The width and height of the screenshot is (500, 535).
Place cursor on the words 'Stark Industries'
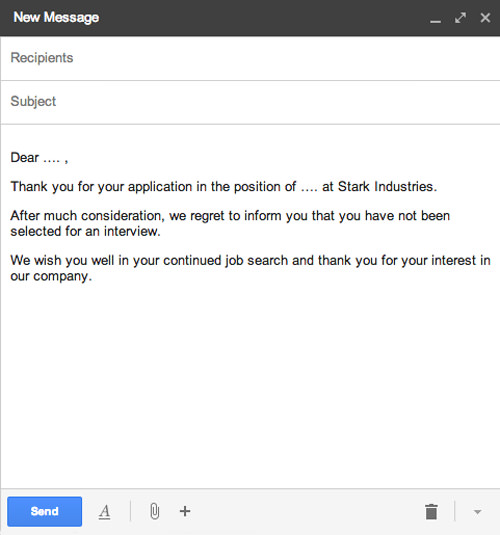[x=386, y=187]
